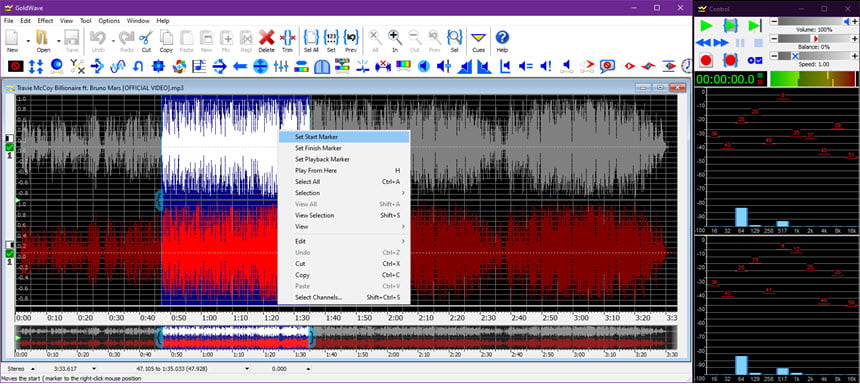Screen dimensions: 860x384
Task: Click the speech bubble with red circle icon
Action: [x=607, y=66]
